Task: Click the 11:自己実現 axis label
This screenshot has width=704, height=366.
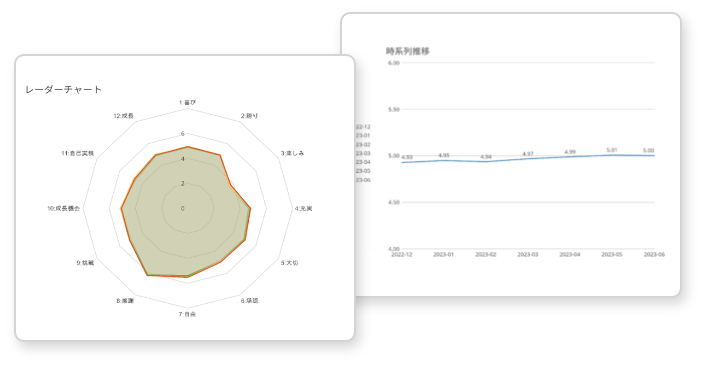Action: [x=78, y=153]
